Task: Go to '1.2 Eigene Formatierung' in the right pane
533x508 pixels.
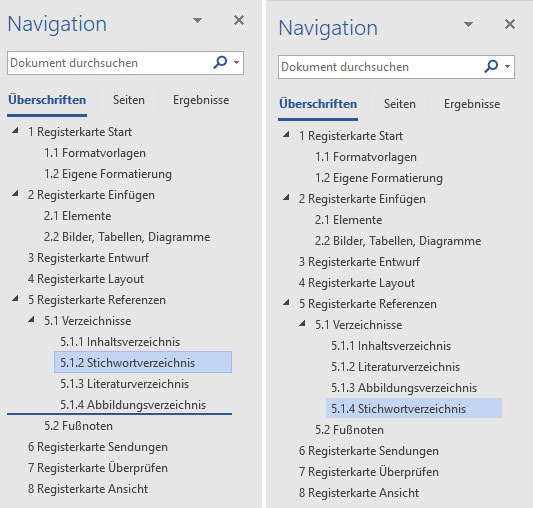Action: [379, 178]
